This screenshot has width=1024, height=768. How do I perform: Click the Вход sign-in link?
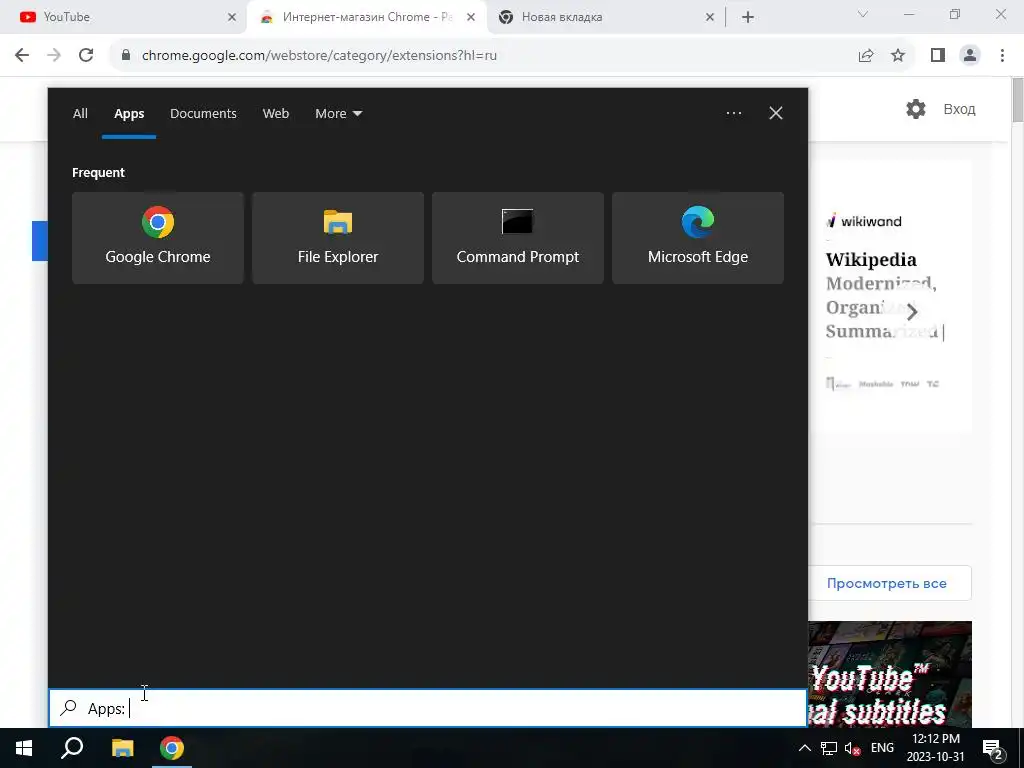959,109
